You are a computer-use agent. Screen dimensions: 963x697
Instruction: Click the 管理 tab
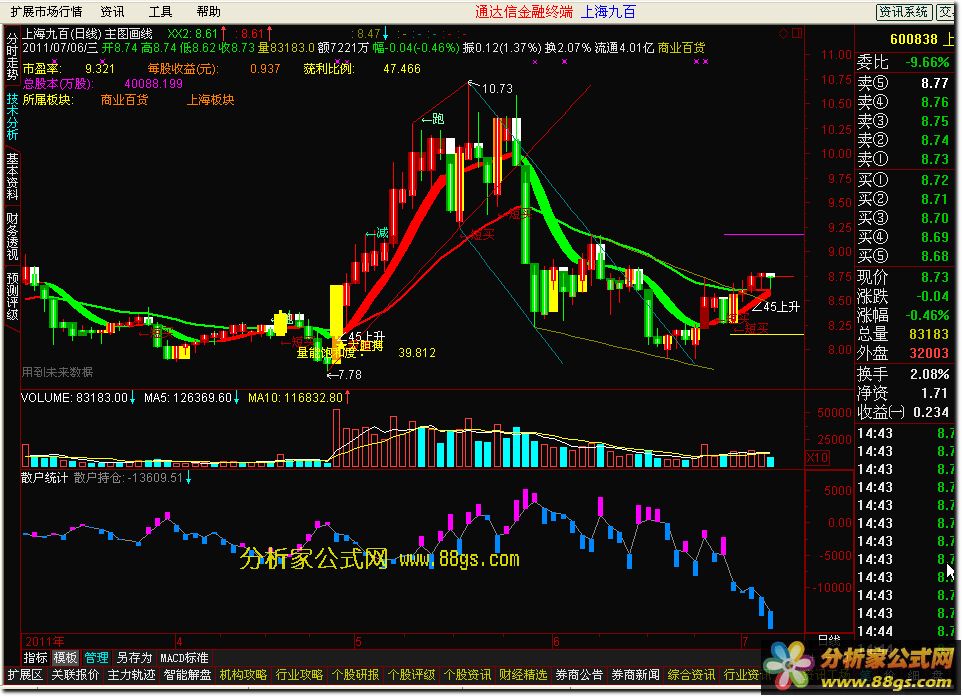pyautogui.click(x=96, y=658)
